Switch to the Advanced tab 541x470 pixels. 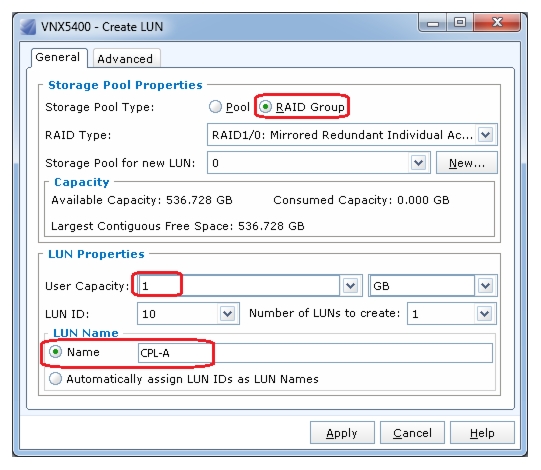tap(125, 59)
